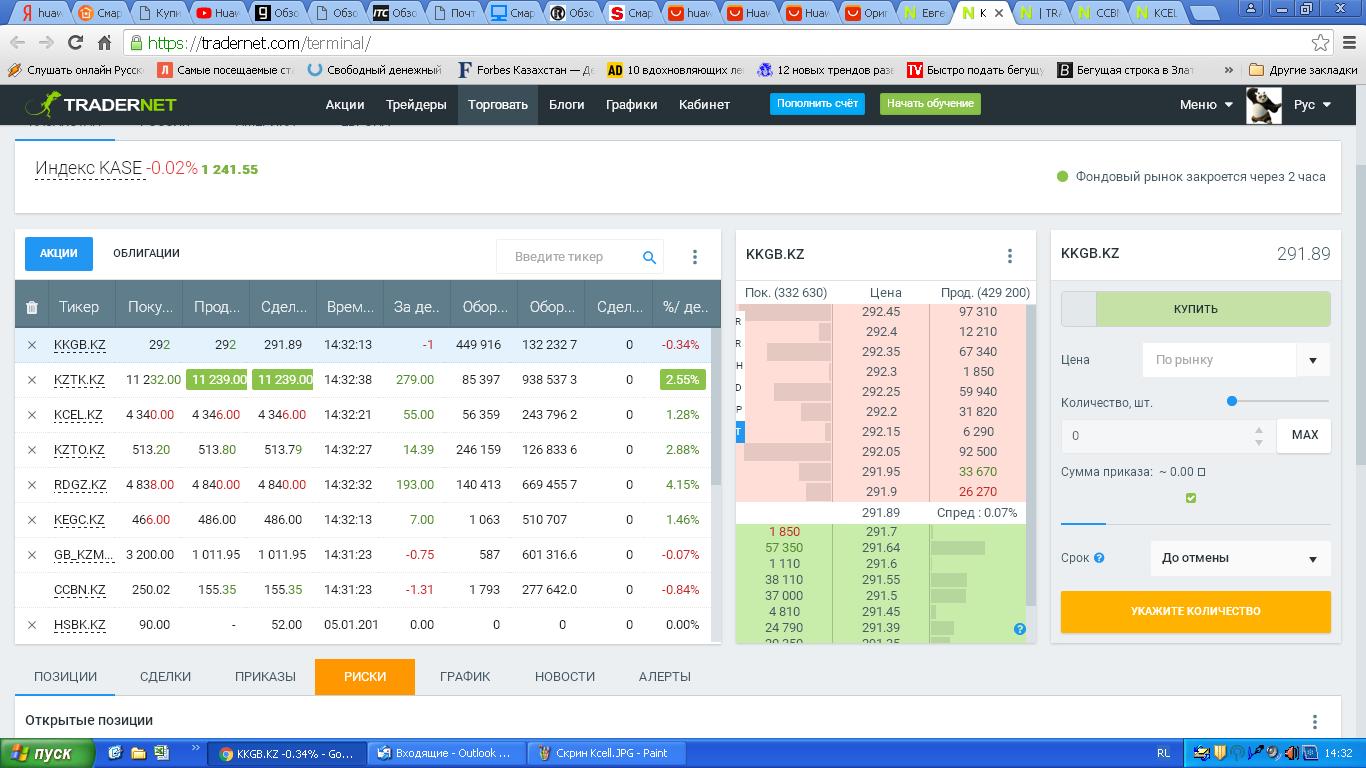This screenshot has width=1366, height=768.
Task: Remove HSBK.KZ row with its X icon
Action: click(32, 625)
